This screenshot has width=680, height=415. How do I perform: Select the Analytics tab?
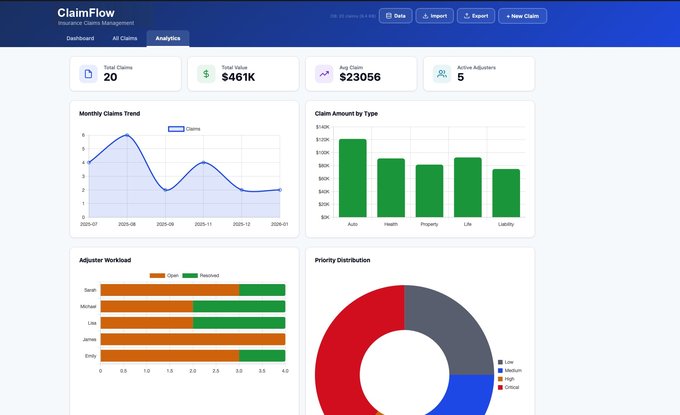click(x=168, y=38)
